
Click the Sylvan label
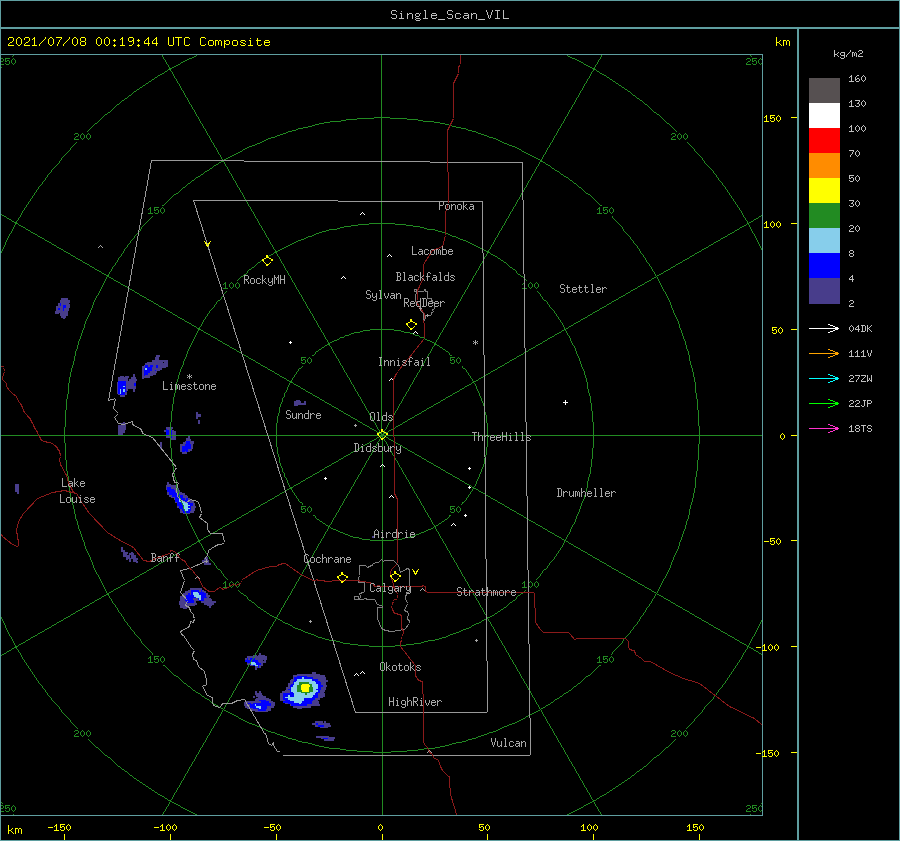(x=383, y=295)
